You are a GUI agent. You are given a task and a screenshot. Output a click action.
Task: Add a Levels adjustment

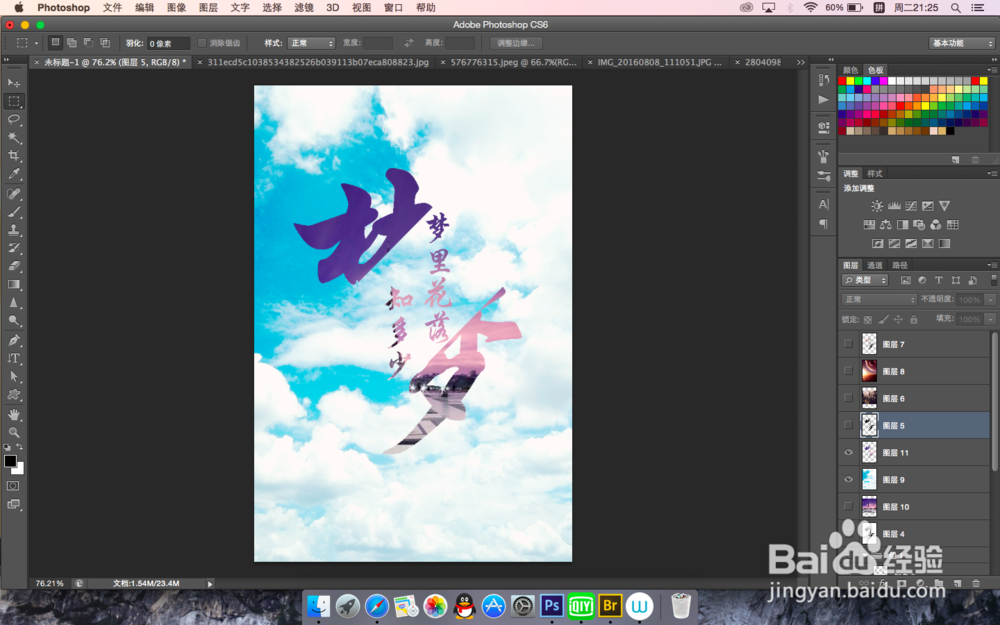coord(894,206)
